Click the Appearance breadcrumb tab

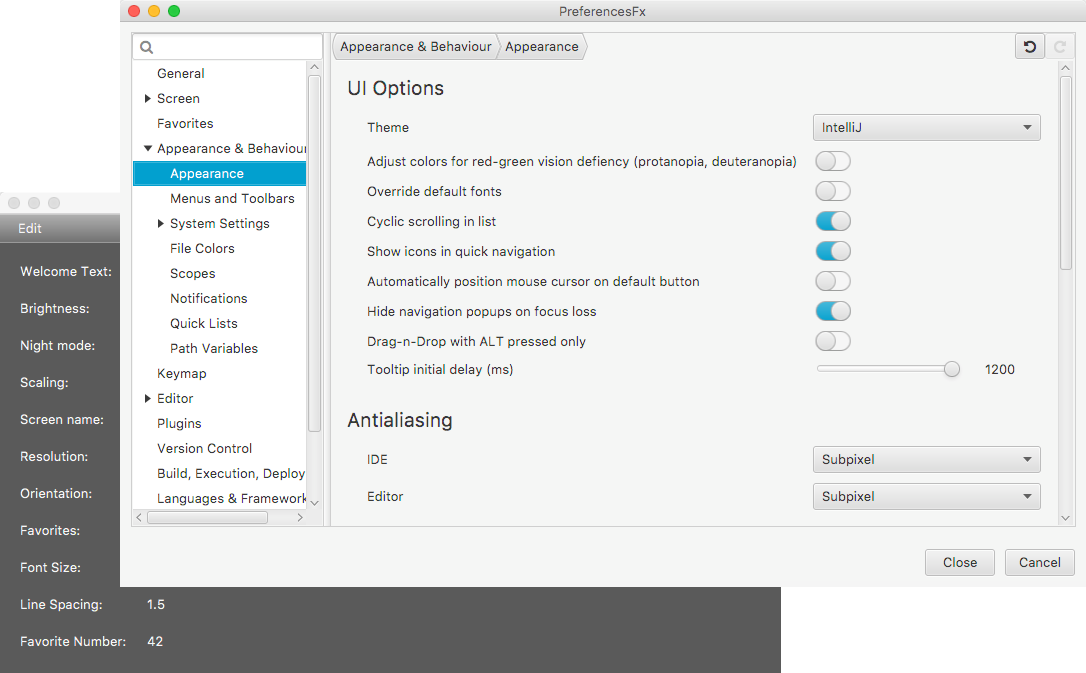click(541, 46)
